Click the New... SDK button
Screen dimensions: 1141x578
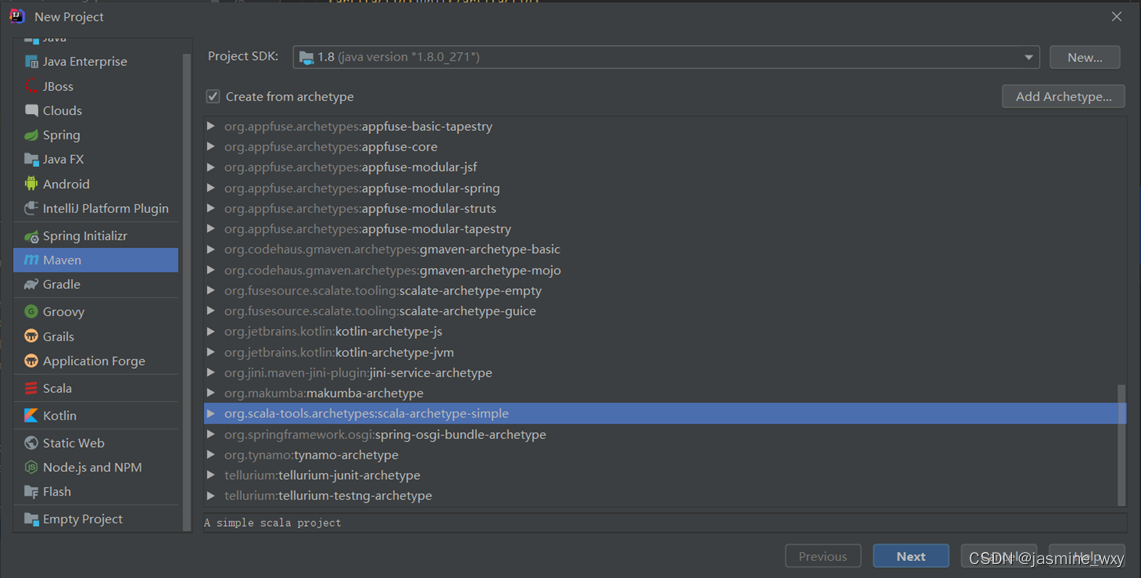[x=1084, y=57]
